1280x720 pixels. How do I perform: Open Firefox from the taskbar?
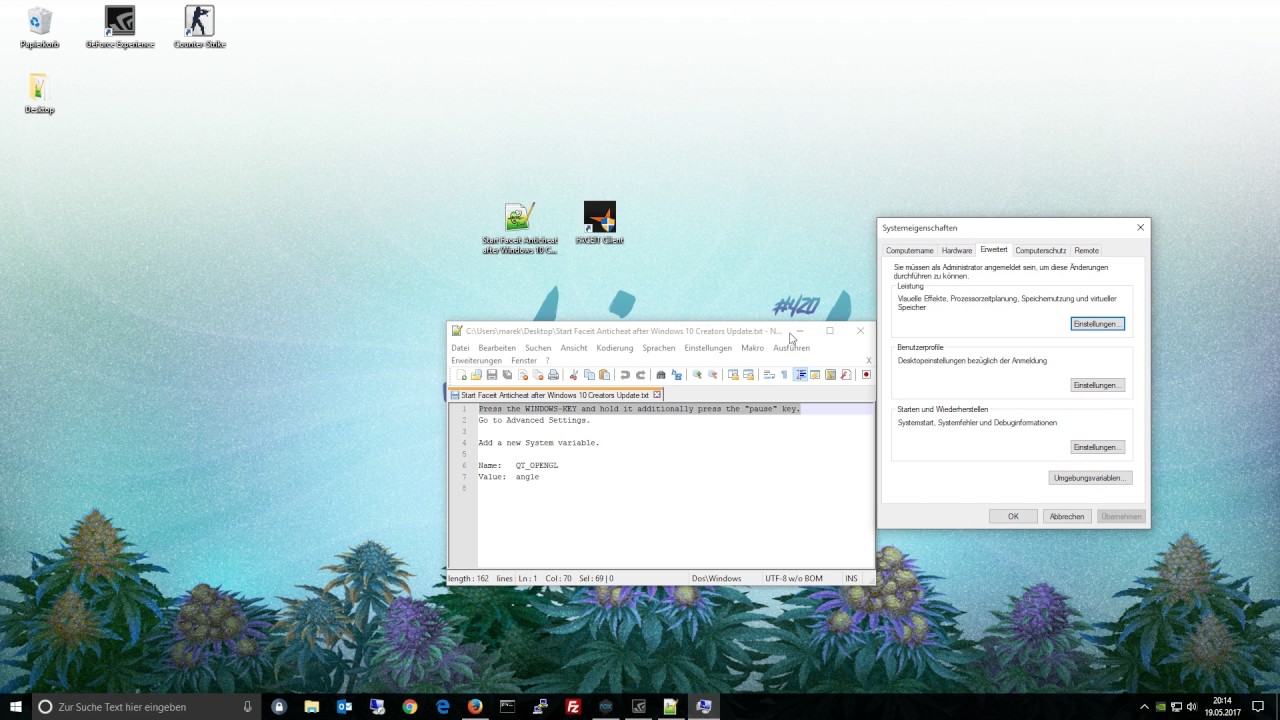[475, 706]
